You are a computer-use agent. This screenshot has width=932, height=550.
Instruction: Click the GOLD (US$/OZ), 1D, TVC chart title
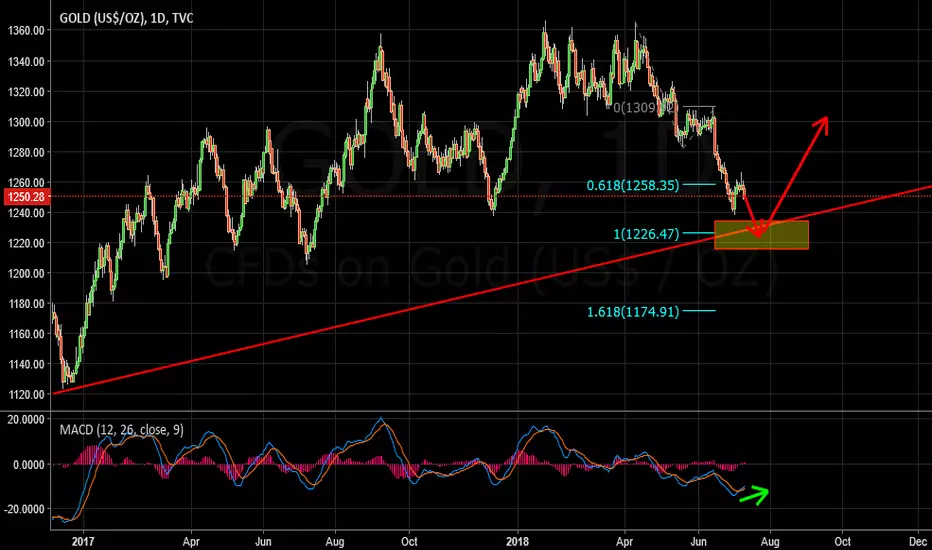(127, 18)
